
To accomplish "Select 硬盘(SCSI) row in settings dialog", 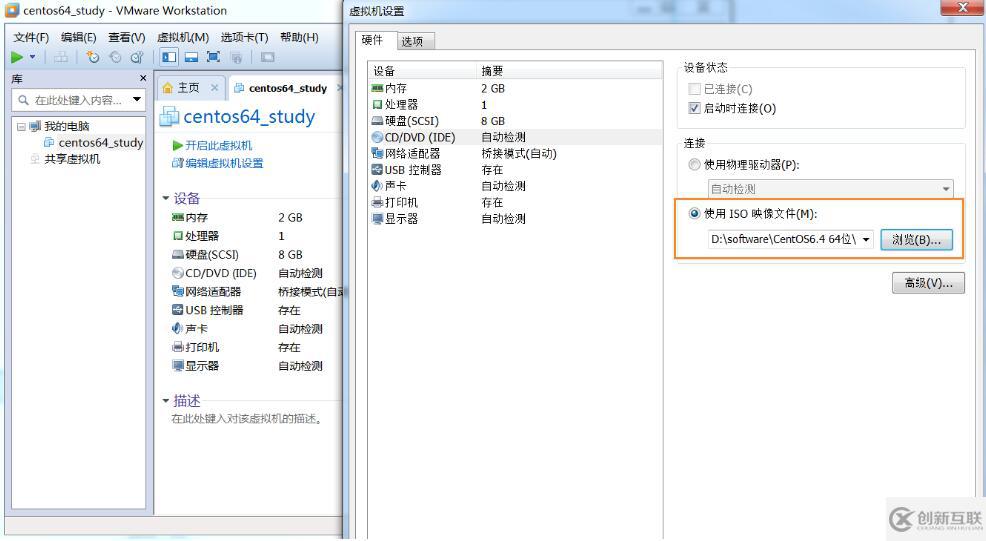I will [x=515, y=121].
